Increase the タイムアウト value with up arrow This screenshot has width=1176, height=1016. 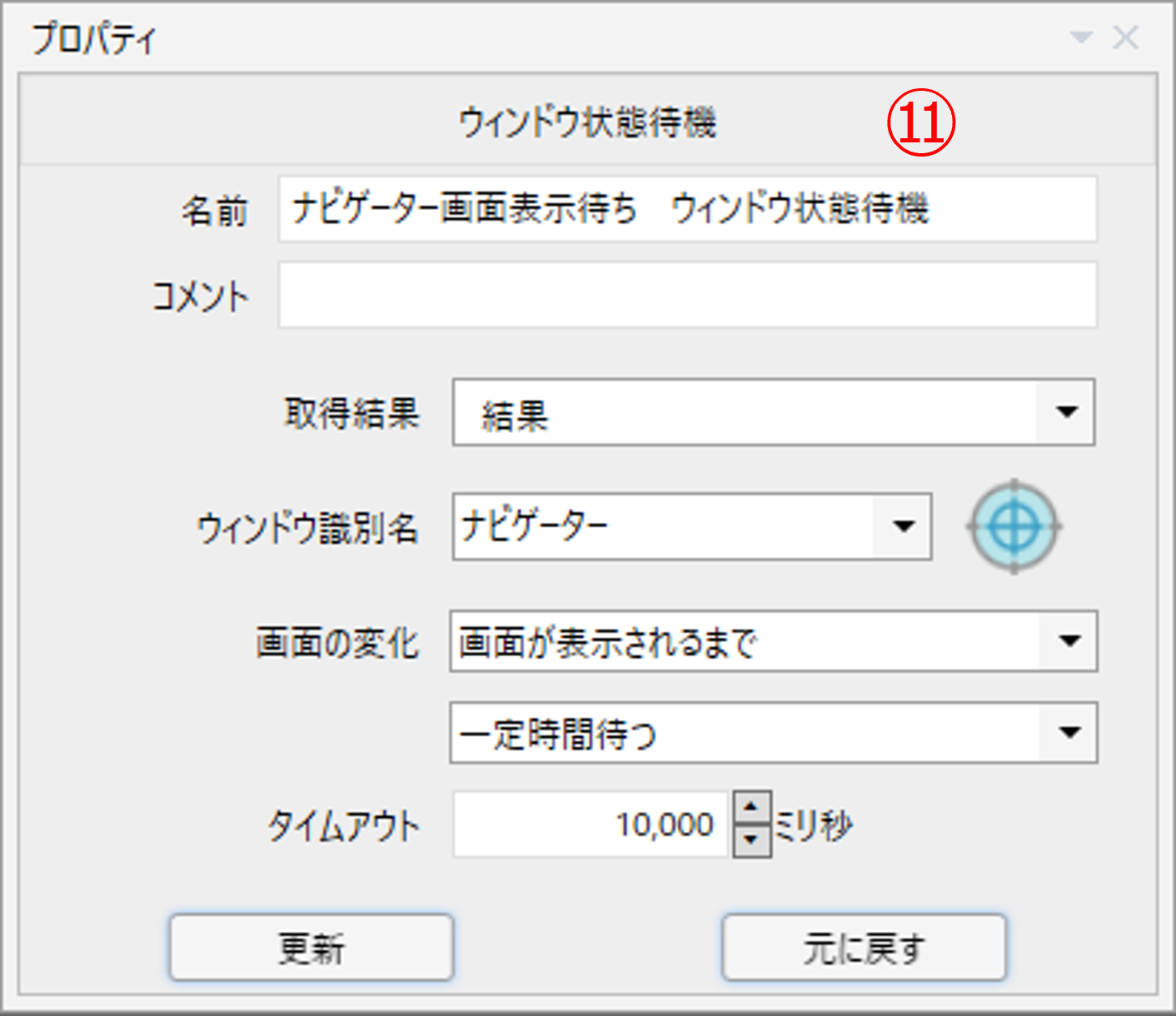(752, 807)
